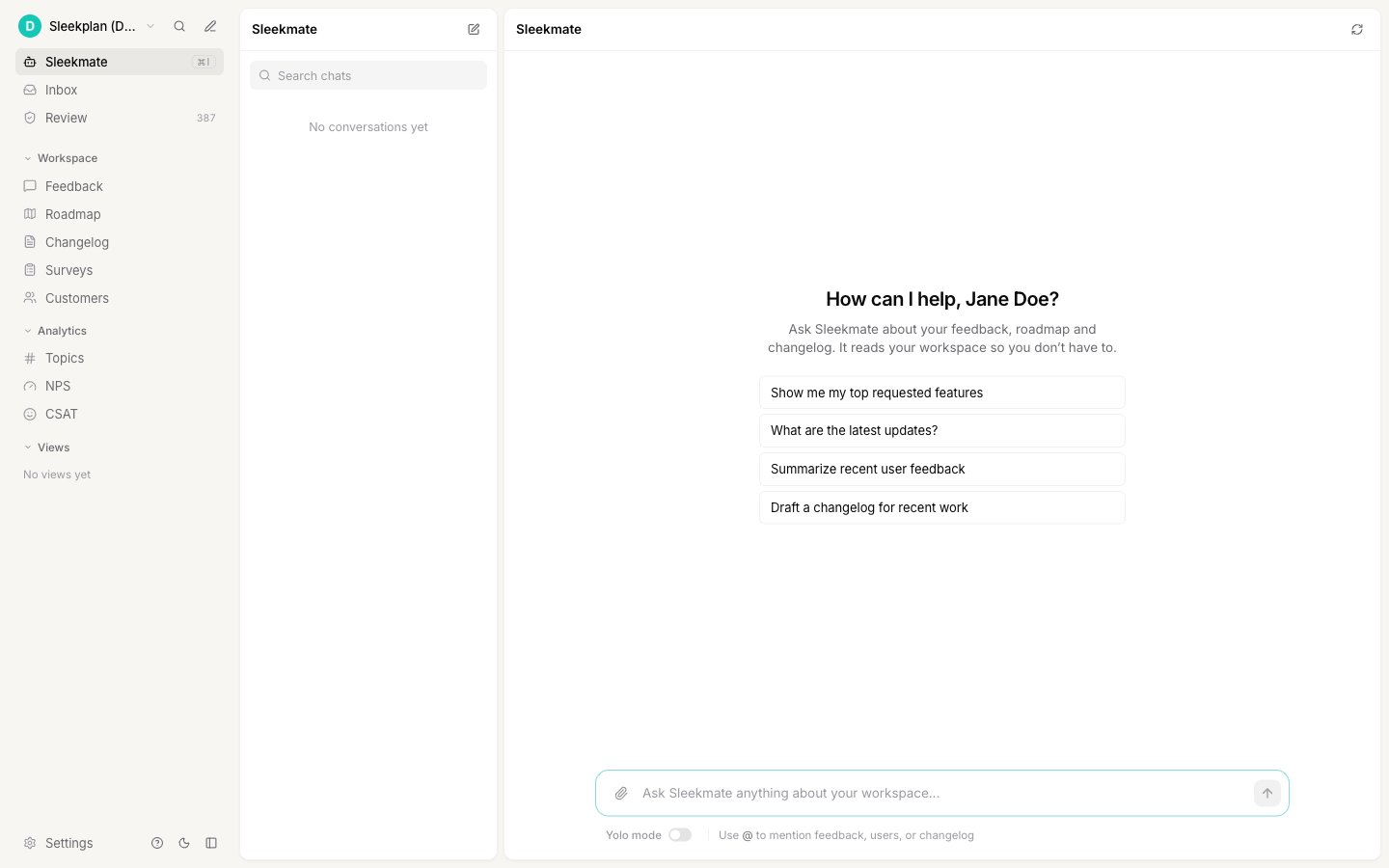This screenshot has width=1389, height=868.
Task: Click the send arrow button
Action: [x=1267, y=793]
